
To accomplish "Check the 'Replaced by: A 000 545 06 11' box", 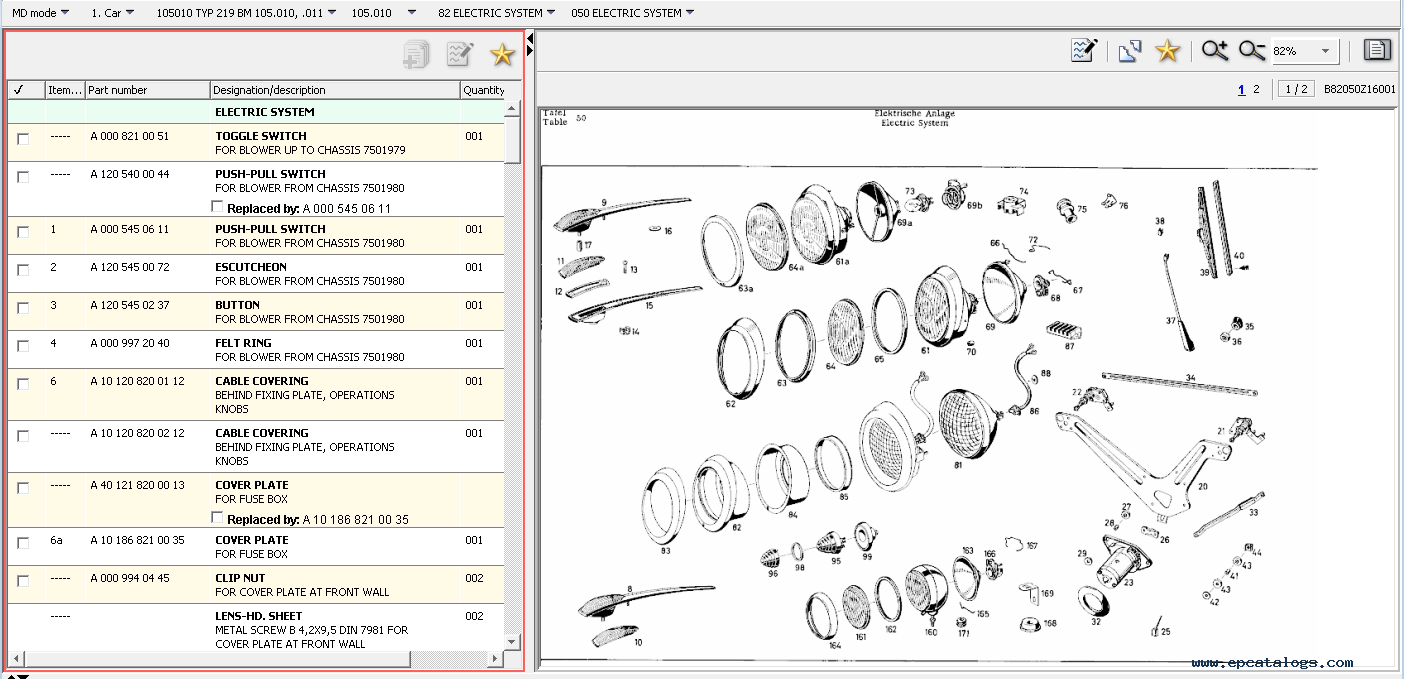I will coord(218,207).
